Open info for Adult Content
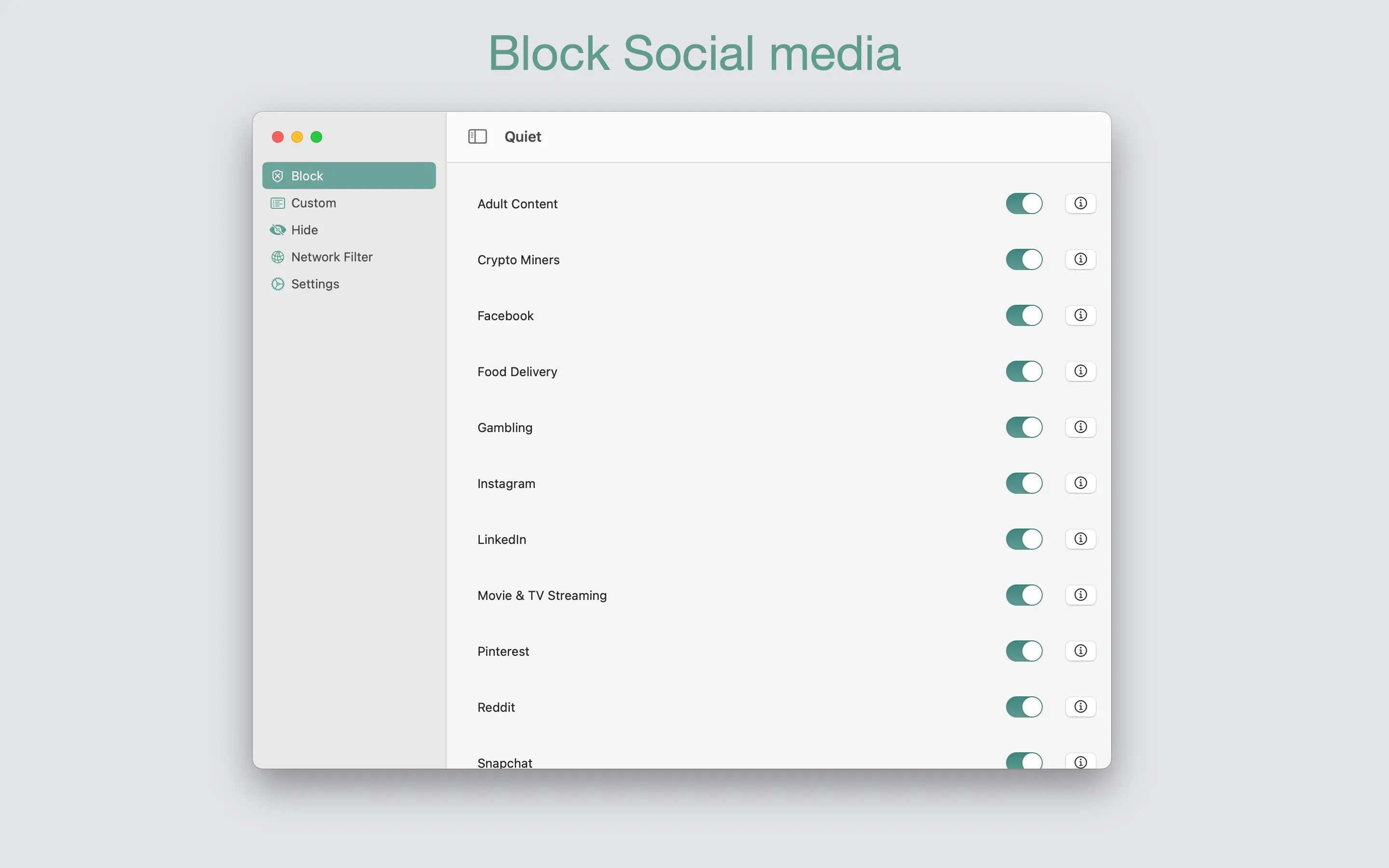Screen dimensions: 1389x868 (x=1080, y=203)
